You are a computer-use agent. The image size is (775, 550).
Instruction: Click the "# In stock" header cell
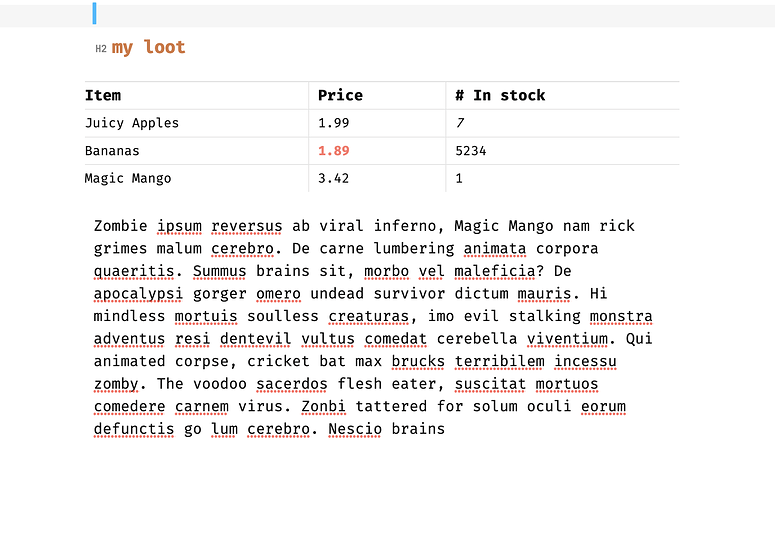pyautogui.click(x=500, y=95)
